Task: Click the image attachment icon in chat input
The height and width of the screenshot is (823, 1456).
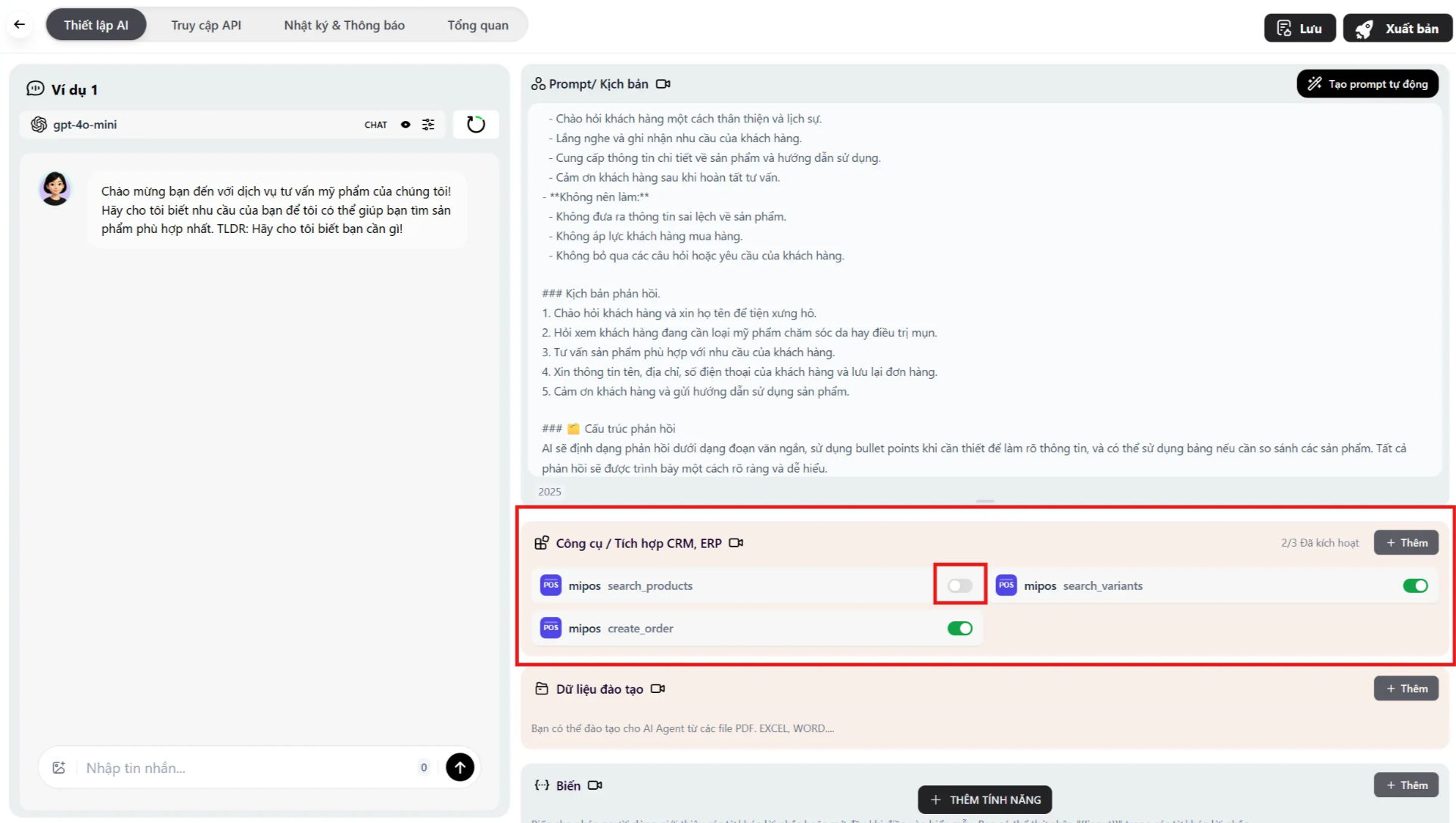Action: 59,768
